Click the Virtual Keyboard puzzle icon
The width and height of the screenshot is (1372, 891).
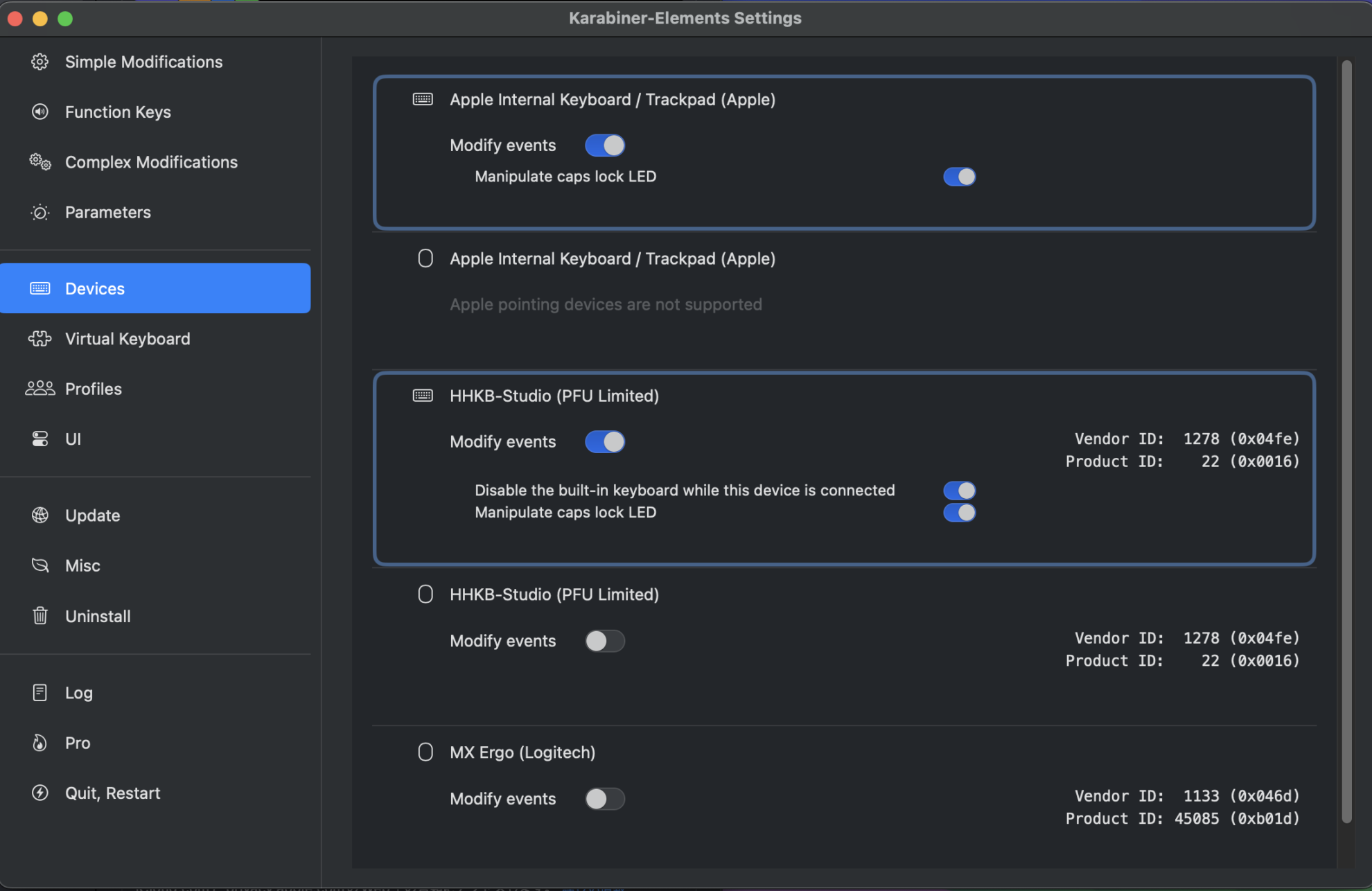point(39,338)
